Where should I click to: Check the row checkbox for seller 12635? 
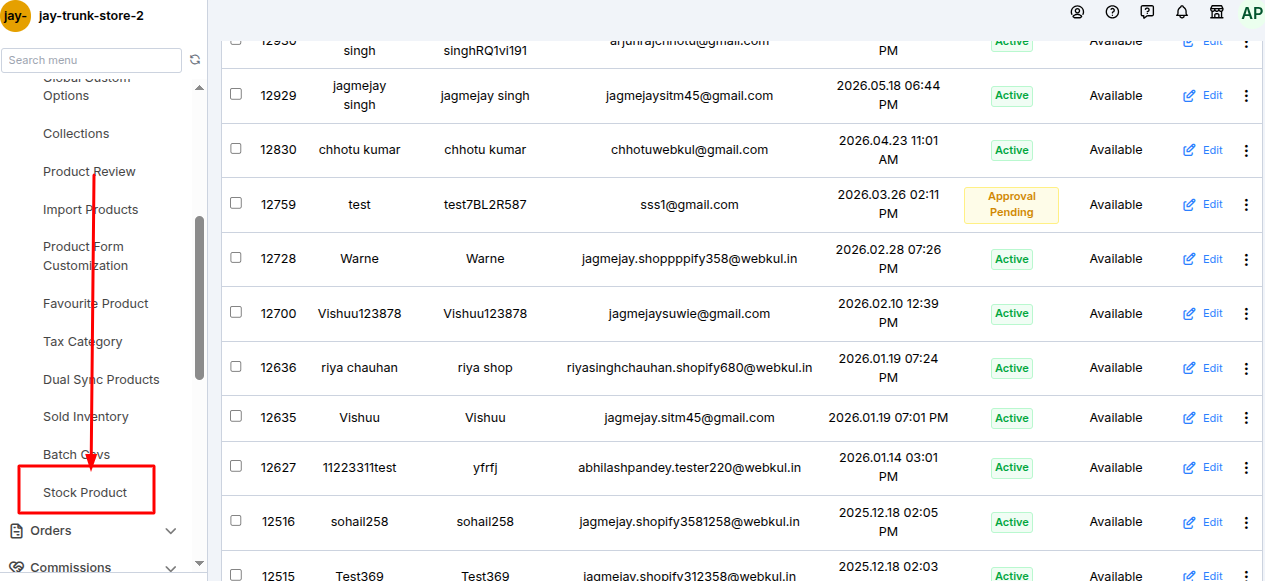[236, 416]
